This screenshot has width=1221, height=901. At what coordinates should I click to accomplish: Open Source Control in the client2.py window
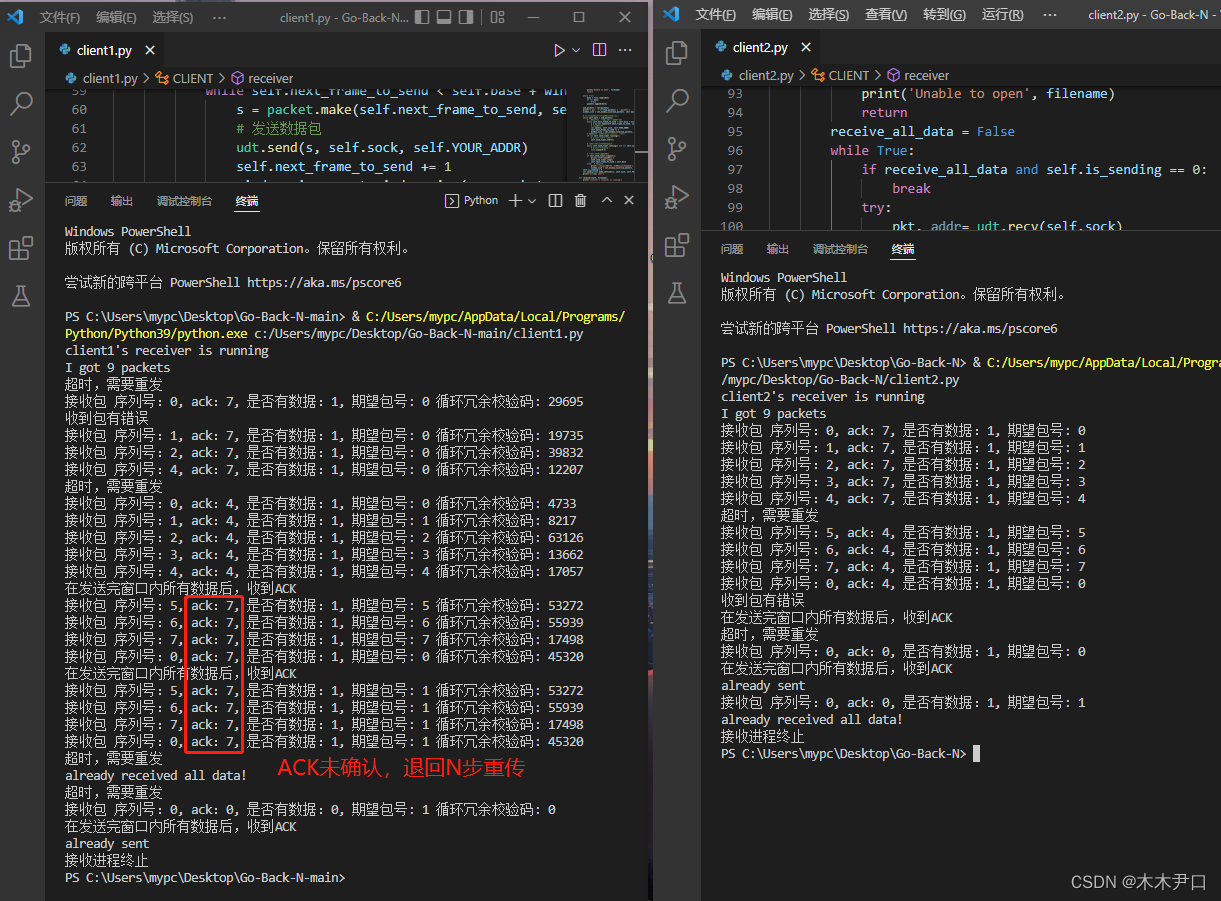[x=677, y=148]
